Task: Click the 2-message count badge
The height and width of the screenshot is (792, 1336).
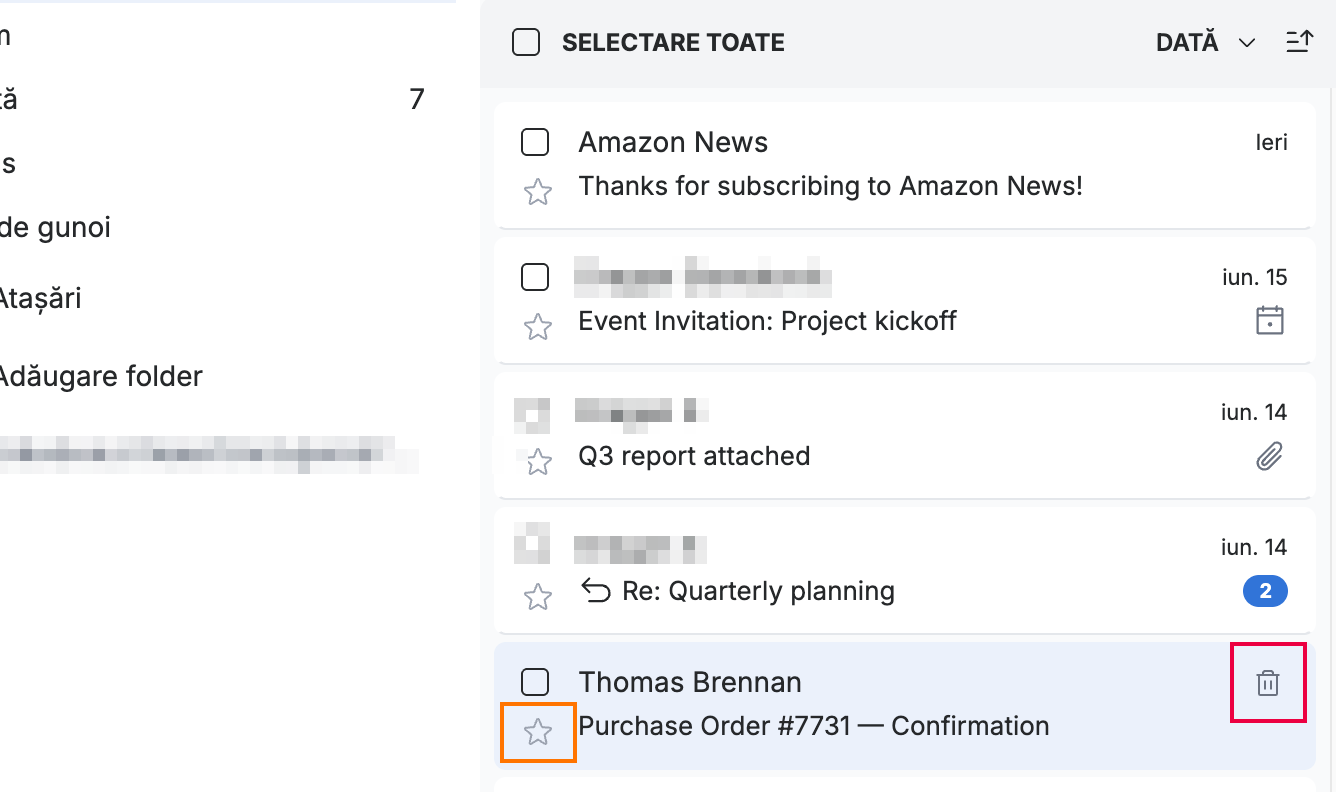Action: pos(1265,591)
